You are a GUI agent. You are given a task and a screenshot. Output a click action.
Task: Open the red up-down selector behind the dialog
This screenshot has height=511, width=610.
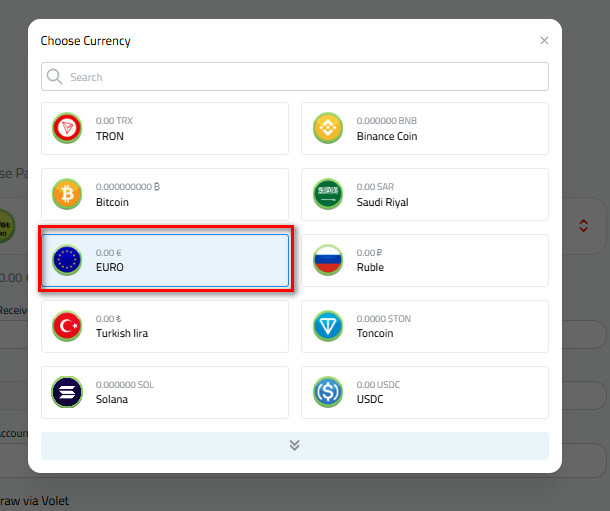pyautogui.click(x=583, y=226)
